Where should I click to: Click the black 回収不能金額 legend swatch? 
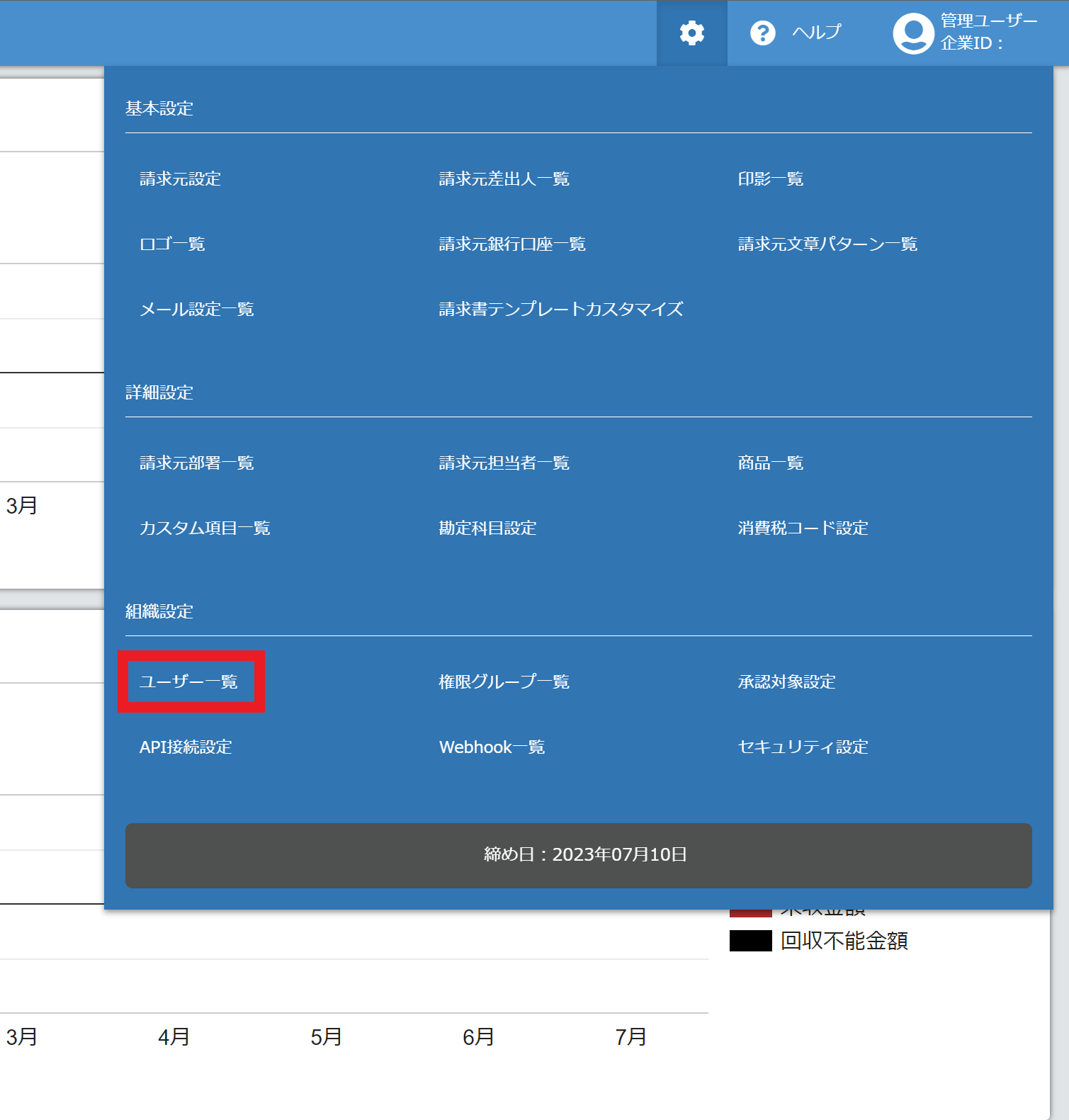(x=750, y=941)
